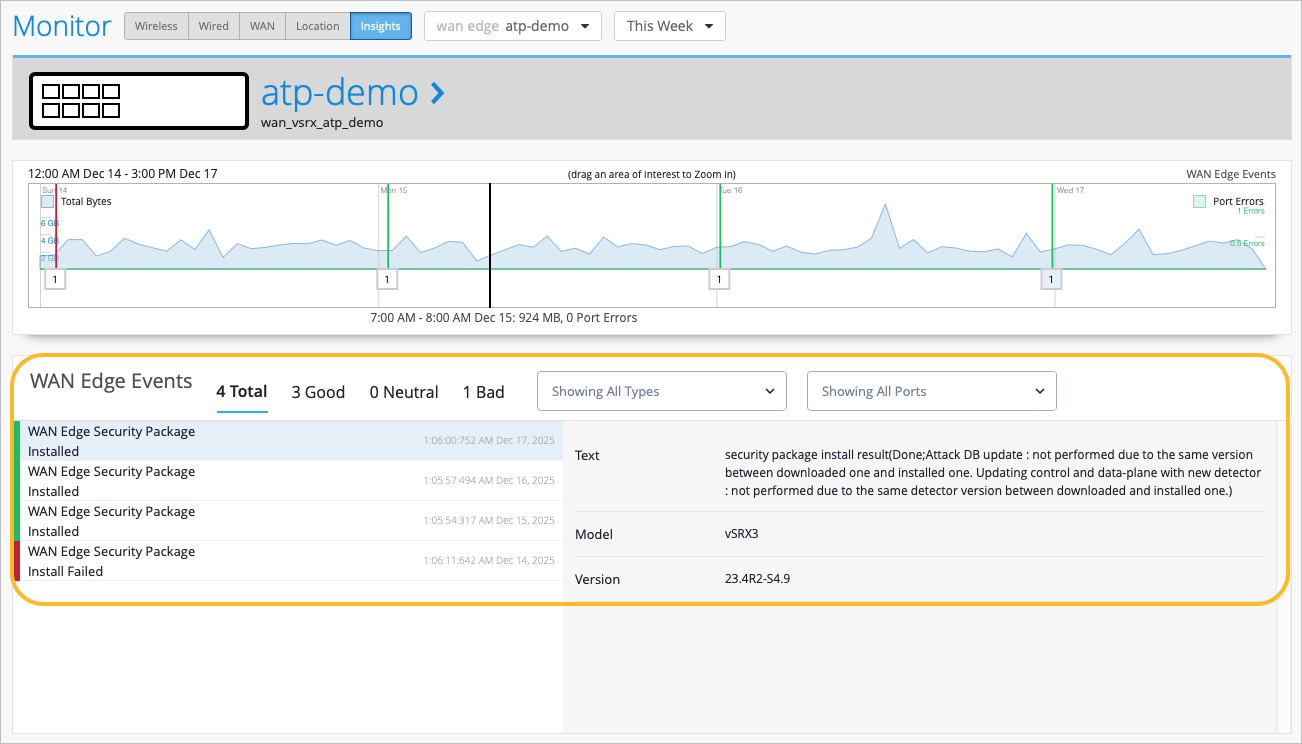Click the Wednesday Dec 17 event marker
Screen dimensions: 1302x744
coord(1050,279)
